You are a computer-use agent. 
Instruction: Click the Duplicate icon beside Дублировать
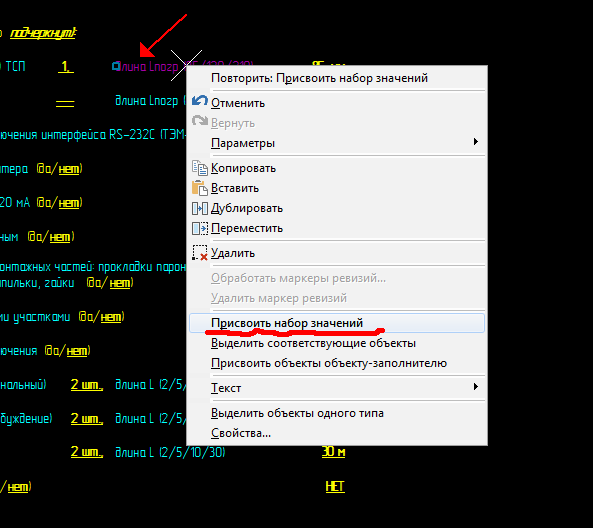(x=200, y=208)
